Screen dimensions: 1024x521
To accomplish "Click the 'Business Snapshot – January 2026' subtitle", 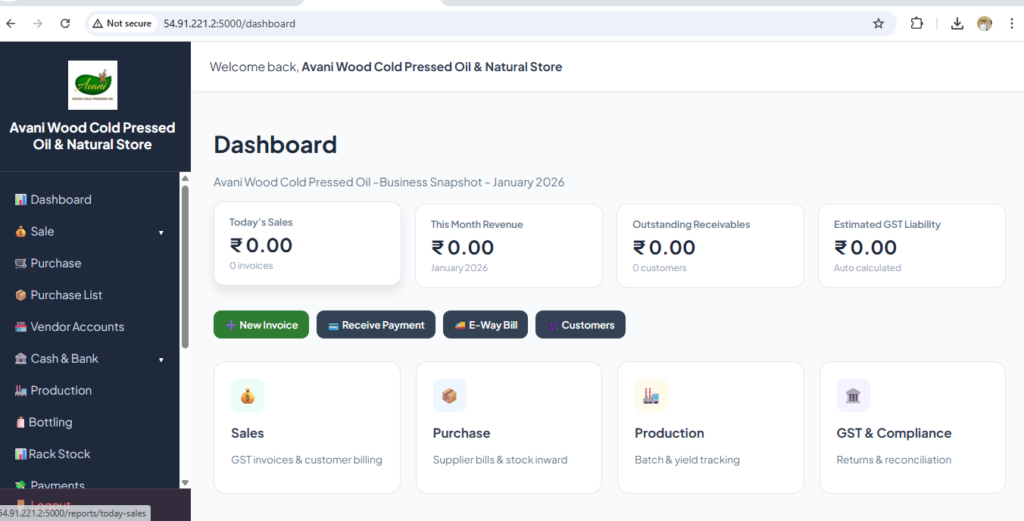I will (x=472, y=182).
